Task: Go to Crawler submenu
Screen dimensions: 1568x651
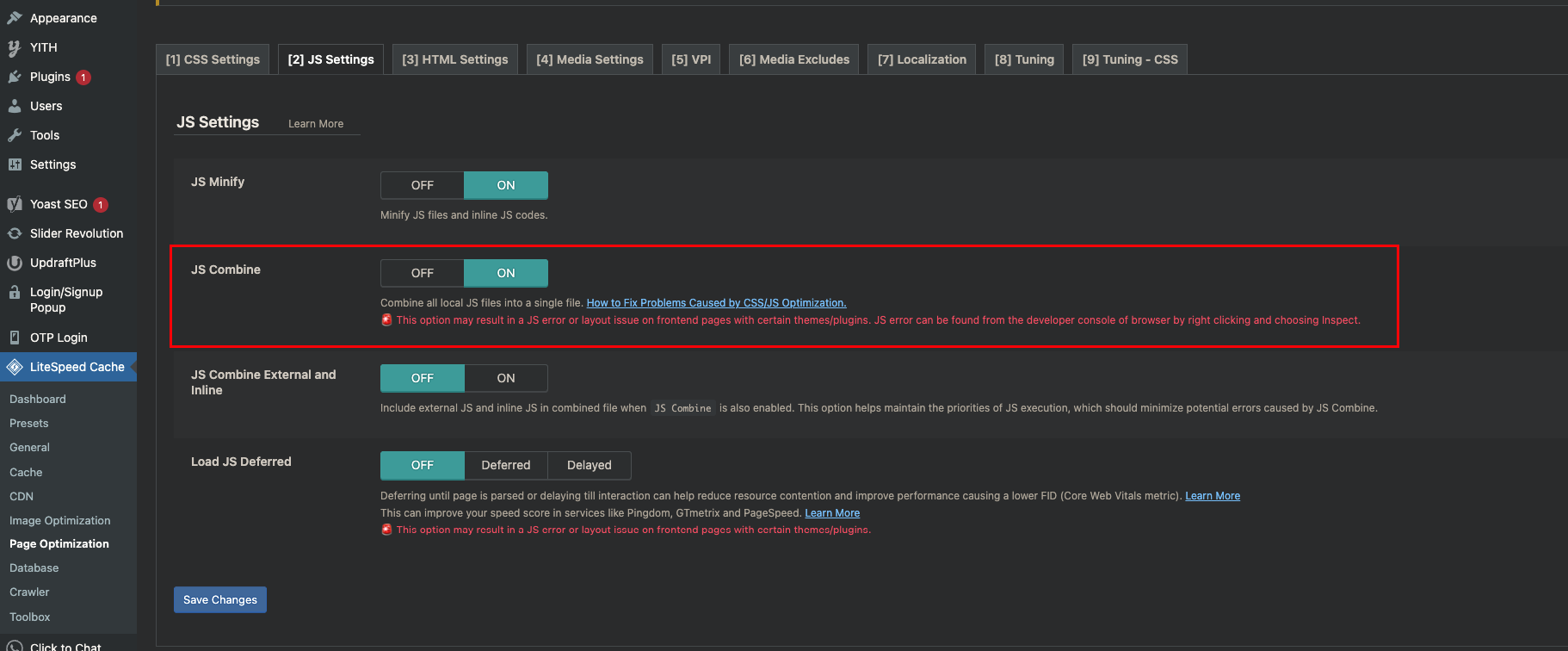Action: coord(29,592)
